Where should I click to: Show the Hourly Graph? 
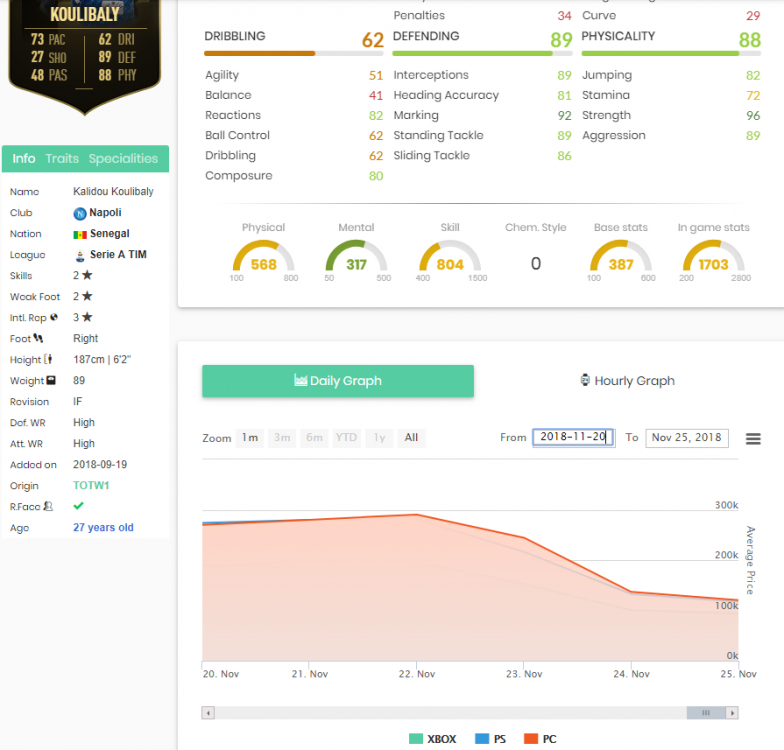(627, 381)
